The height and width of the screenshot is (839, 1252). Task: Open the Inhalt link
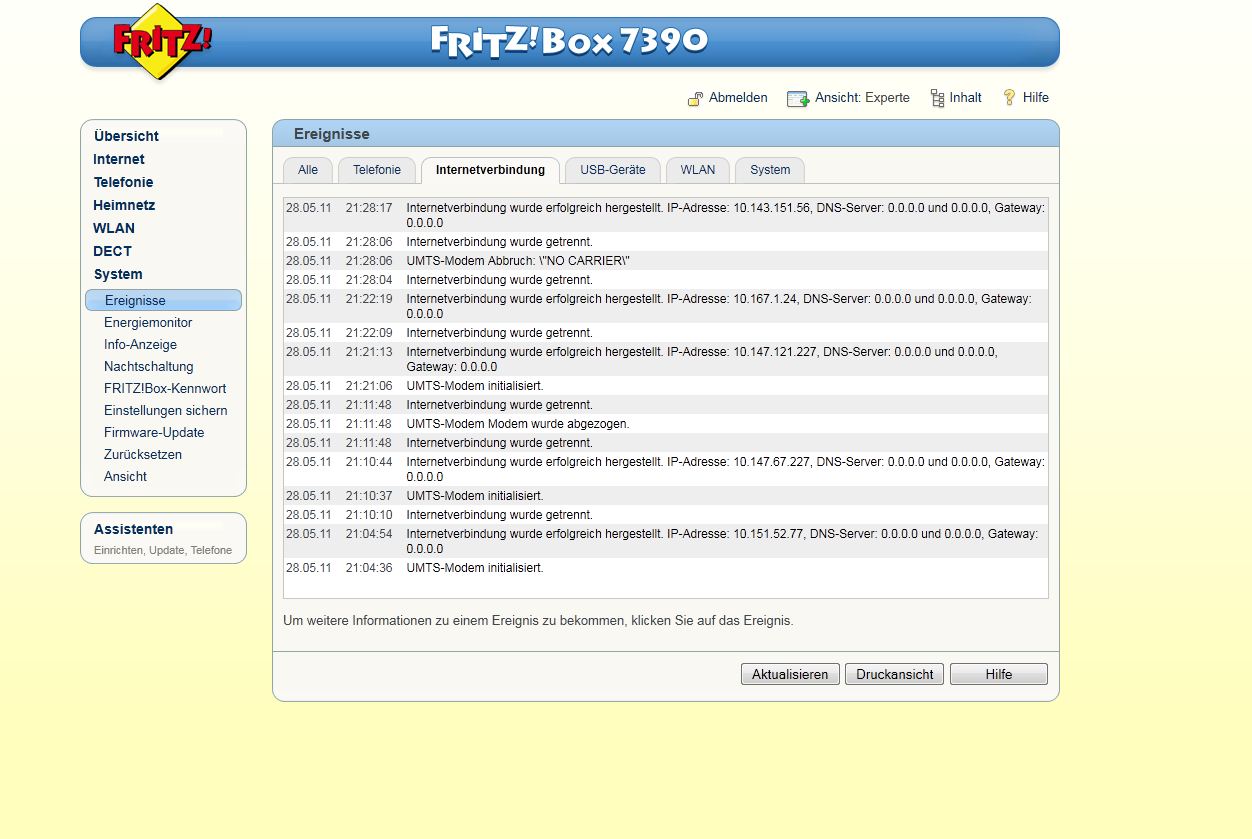(x=966, y=98)
